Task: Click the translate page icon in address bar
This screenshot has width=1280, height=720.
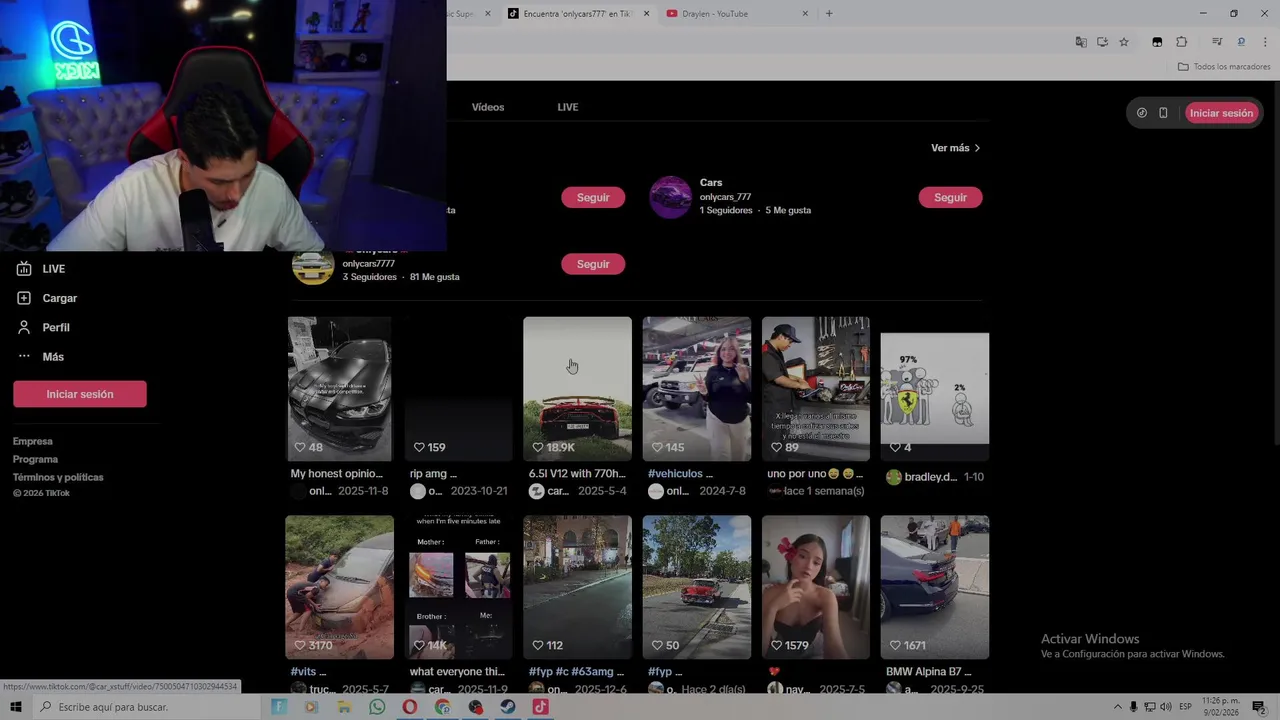Action: (x=1081, y=42)
